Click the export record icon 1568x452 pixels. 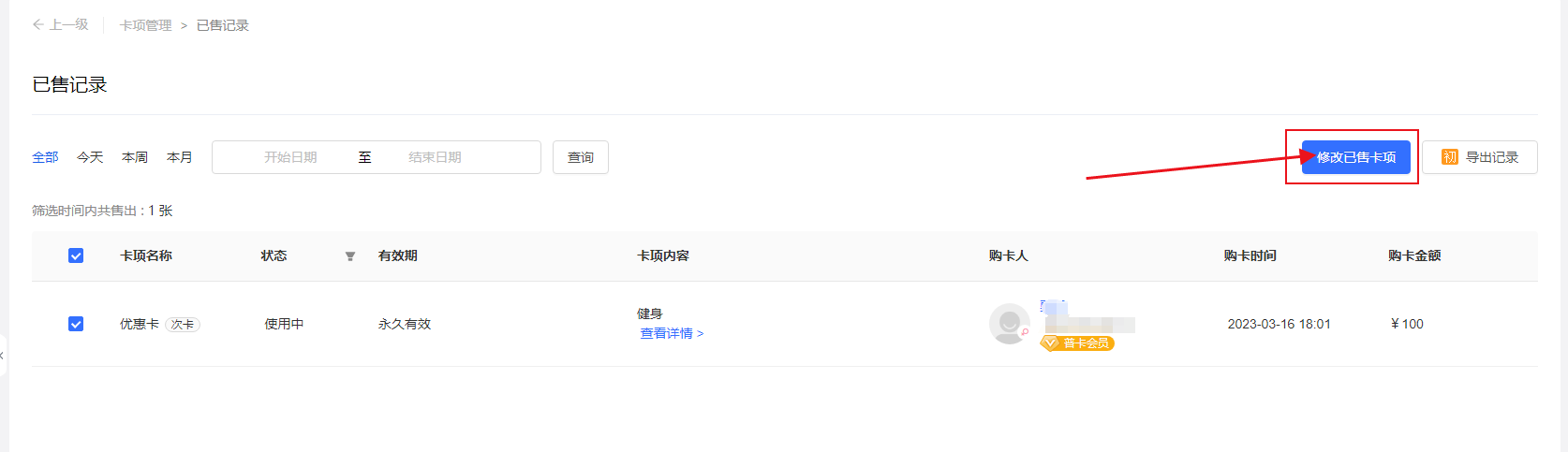[1449, 157]
